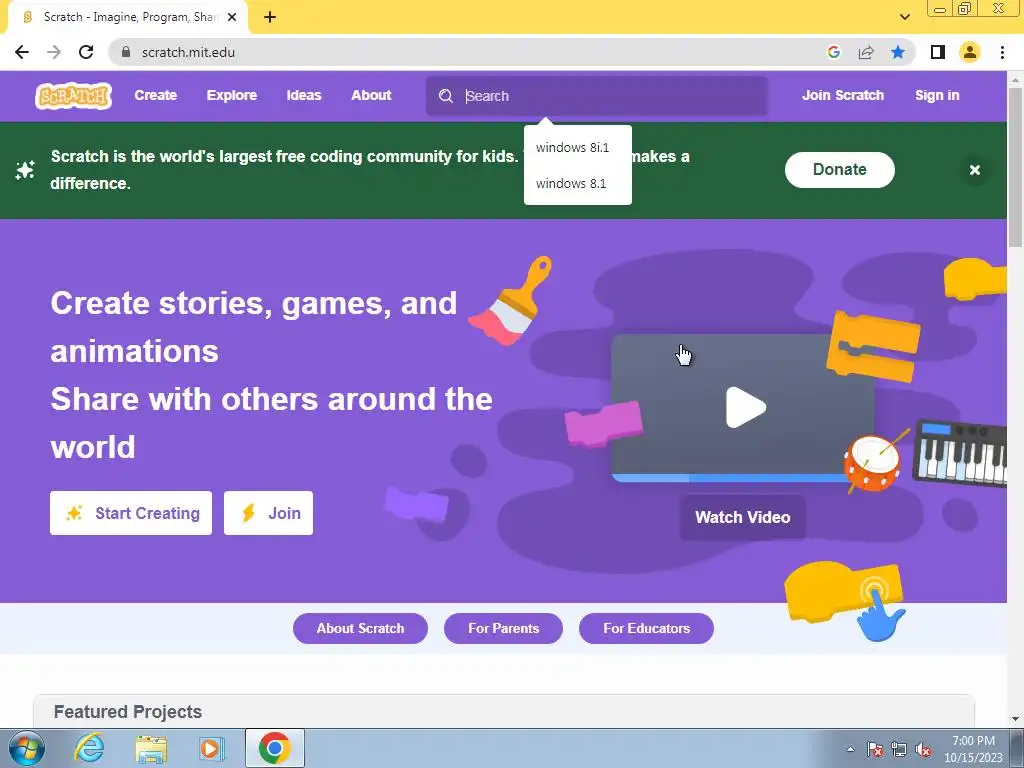Click the Action Center flag icon
Screen dimensions: 1024x768
pos(875,750)
